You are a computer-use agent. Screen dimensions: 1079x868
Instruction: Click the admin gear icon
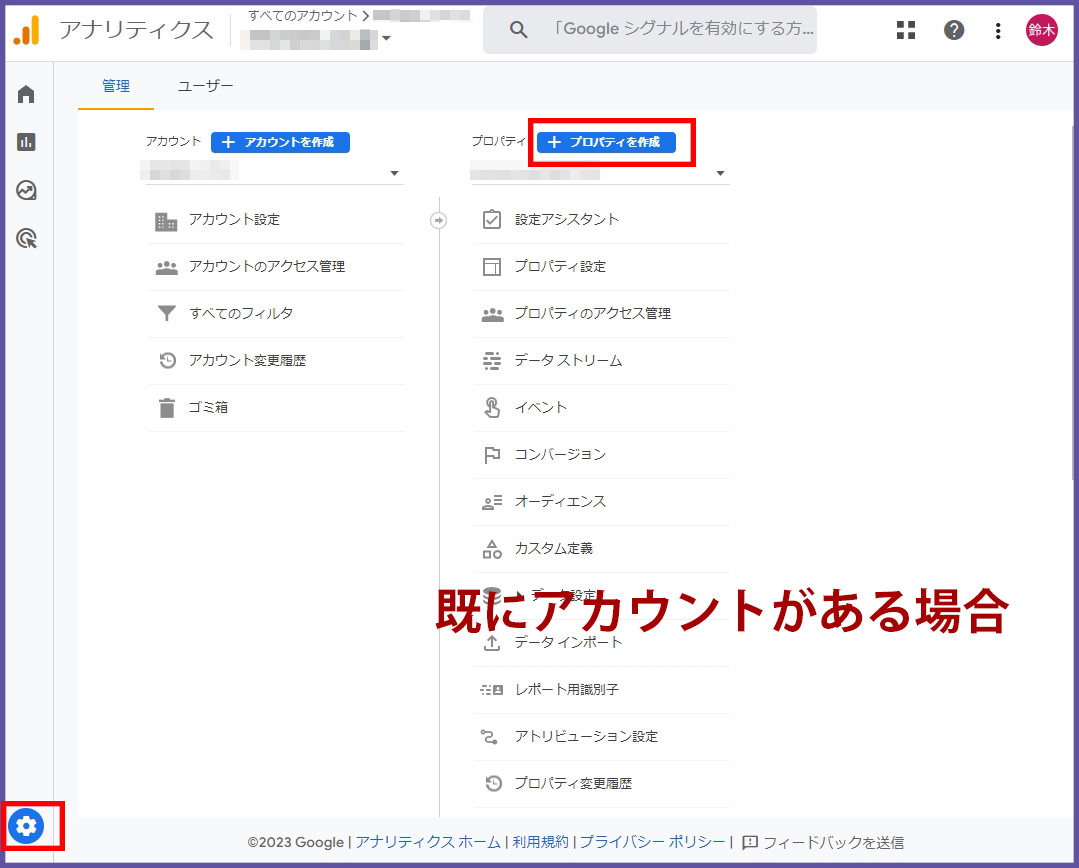(26, 826)
